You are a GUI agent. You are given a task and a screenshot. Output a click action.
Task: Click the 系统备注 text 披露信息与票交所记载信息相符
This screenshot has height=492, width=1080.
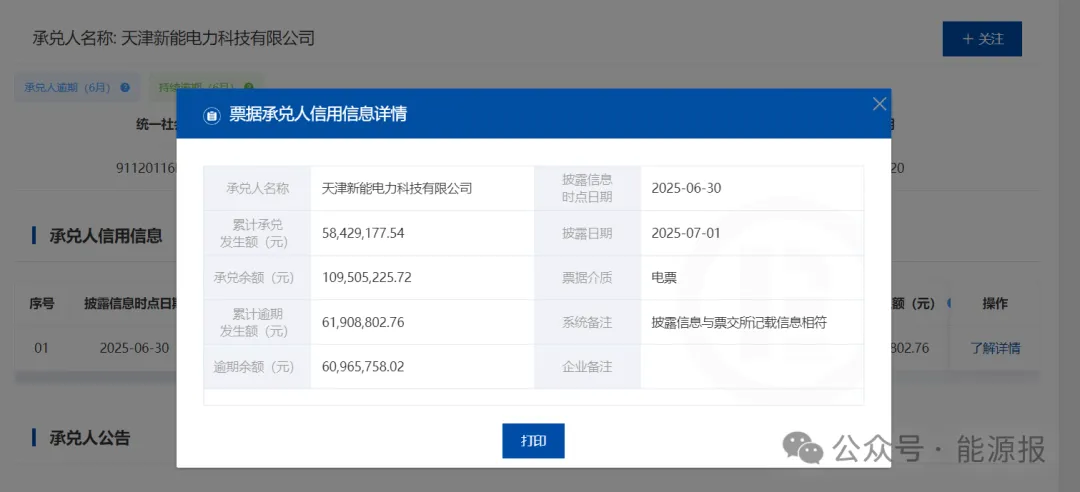pyautogui.click(x=739, y=322)
